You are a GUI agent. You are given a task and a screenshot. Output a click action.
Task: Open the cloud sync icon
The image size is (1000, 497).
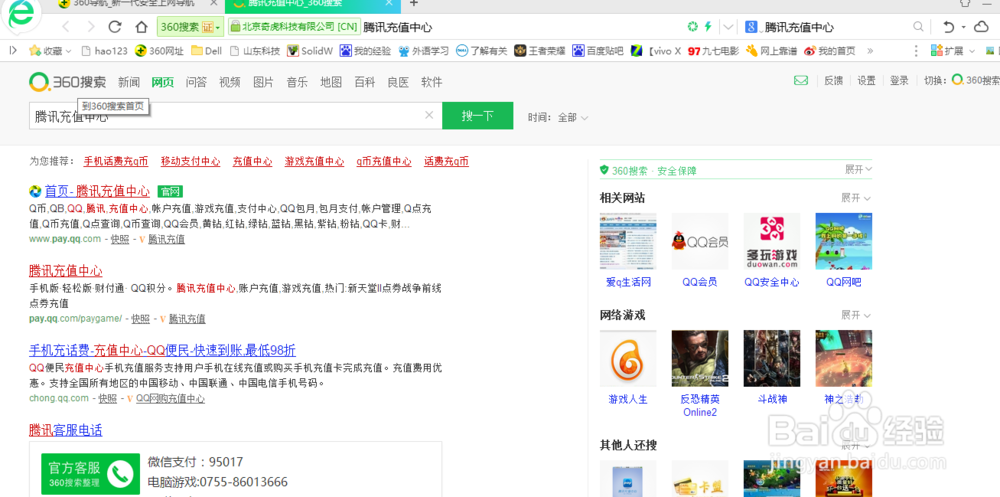pos(981,27)
